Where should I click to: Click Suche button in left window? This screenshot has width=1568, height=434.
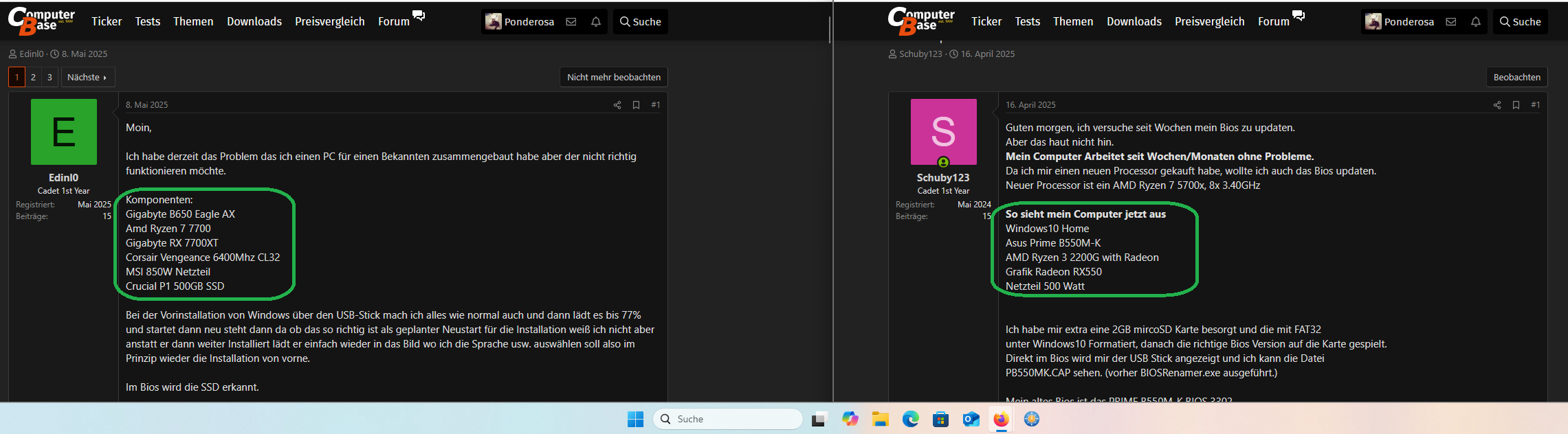pyautogui.click(x=640, y=22)
